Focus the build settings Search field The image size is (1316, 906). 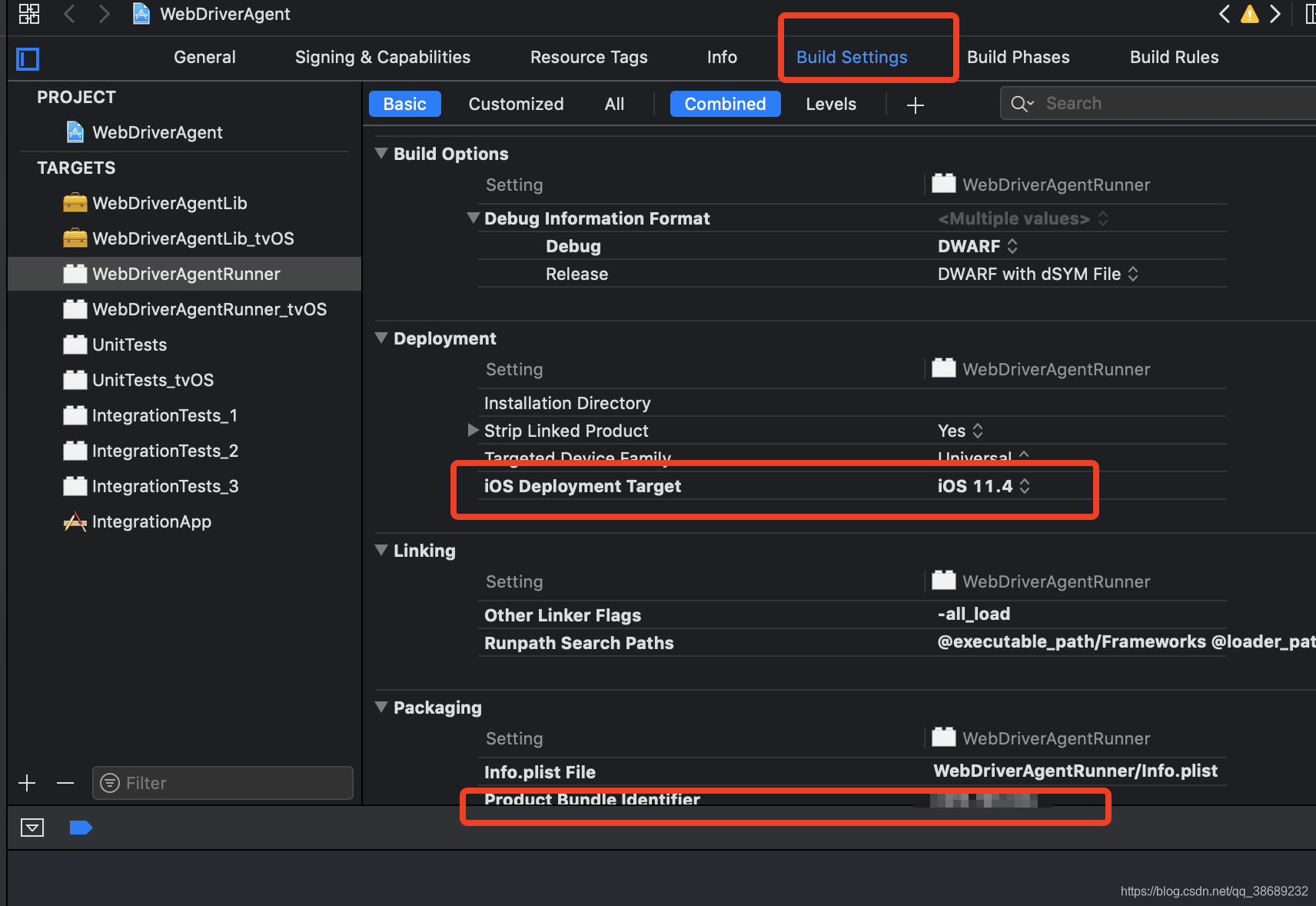tap(1158, 104)
